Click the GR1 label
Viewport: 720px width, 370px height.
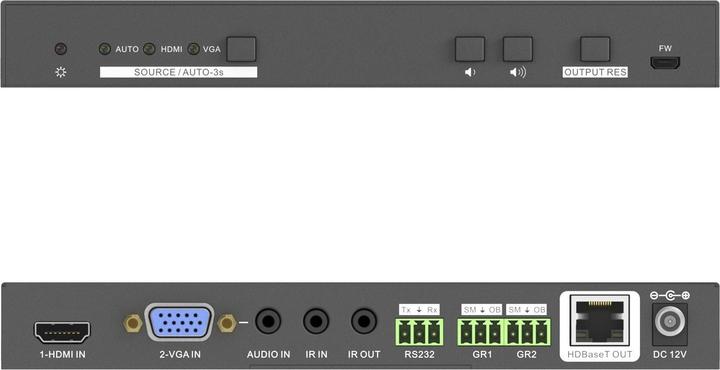(x=482, y=355)
